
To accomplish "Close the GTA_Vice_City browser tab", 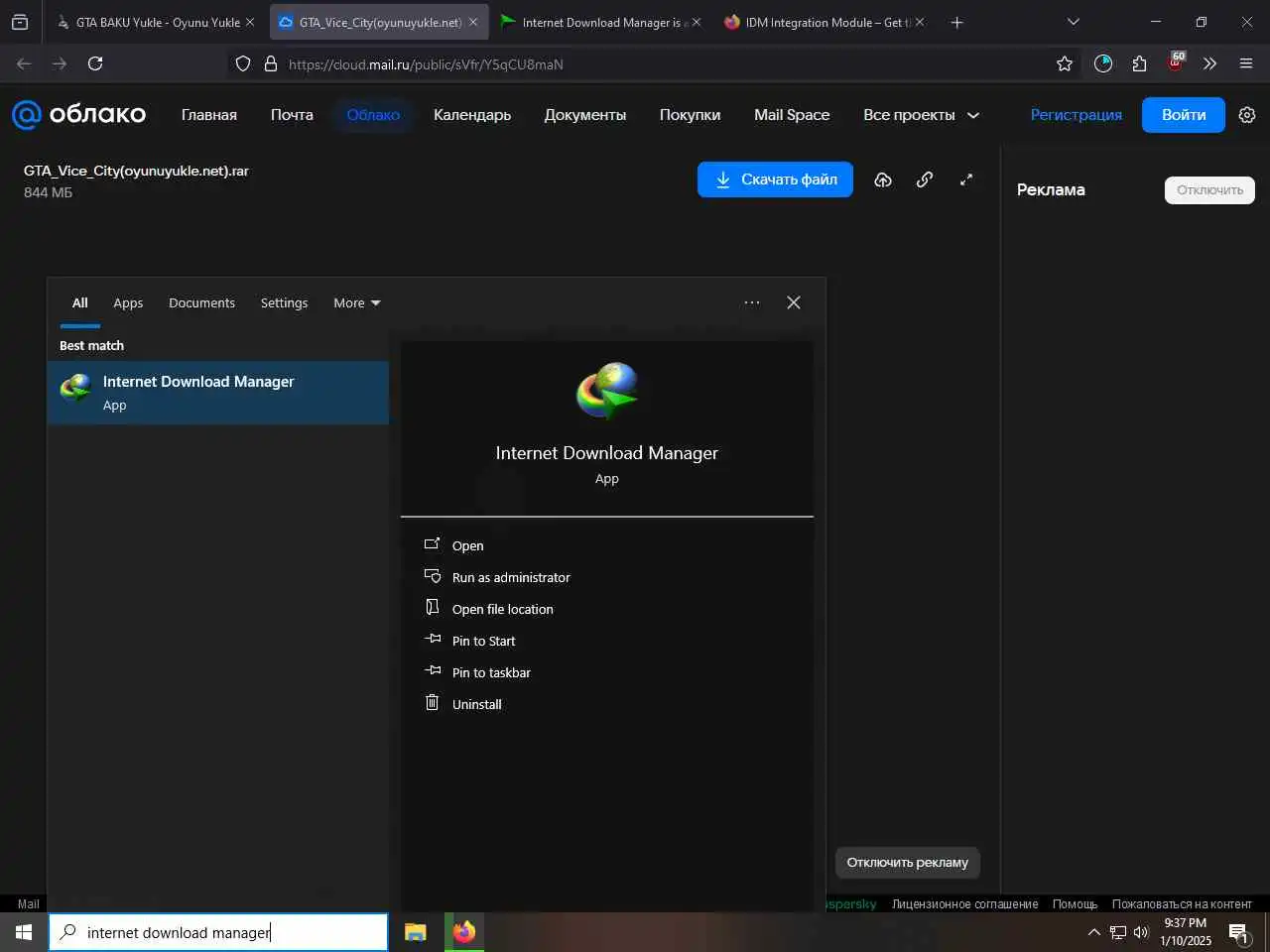I will point(473,22).
